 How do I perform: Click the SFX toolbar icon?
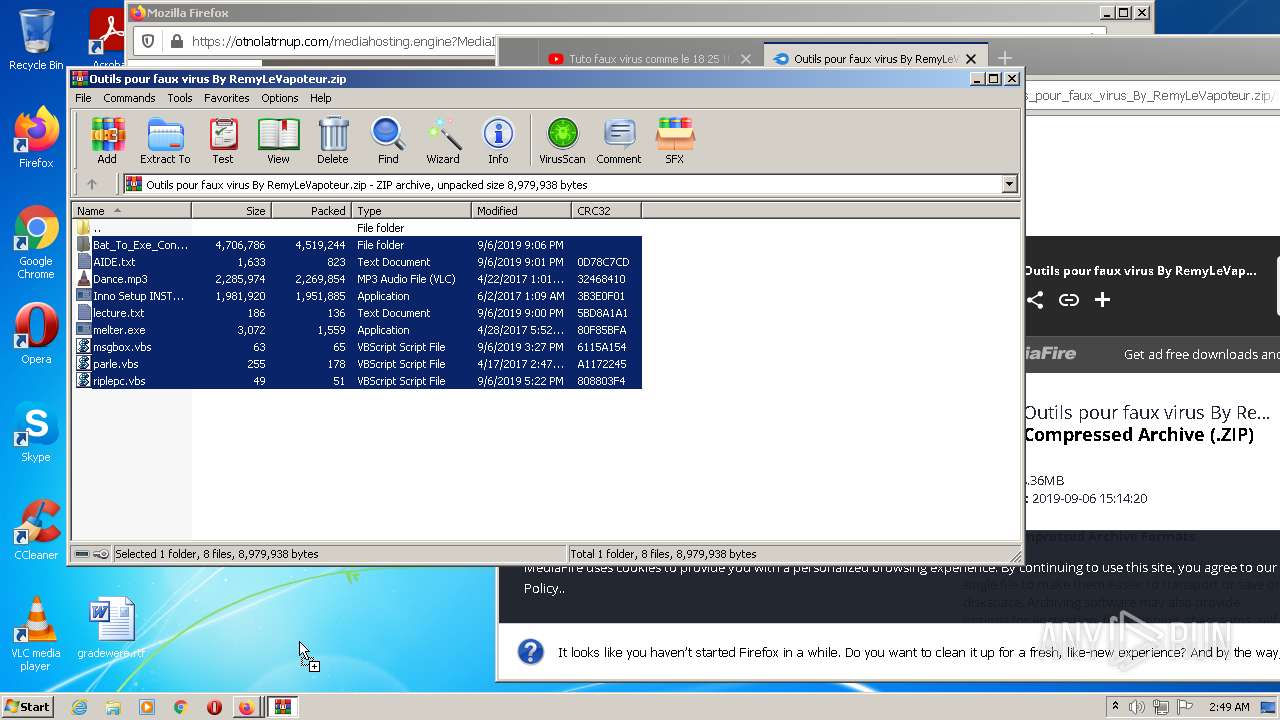(675, 141)
